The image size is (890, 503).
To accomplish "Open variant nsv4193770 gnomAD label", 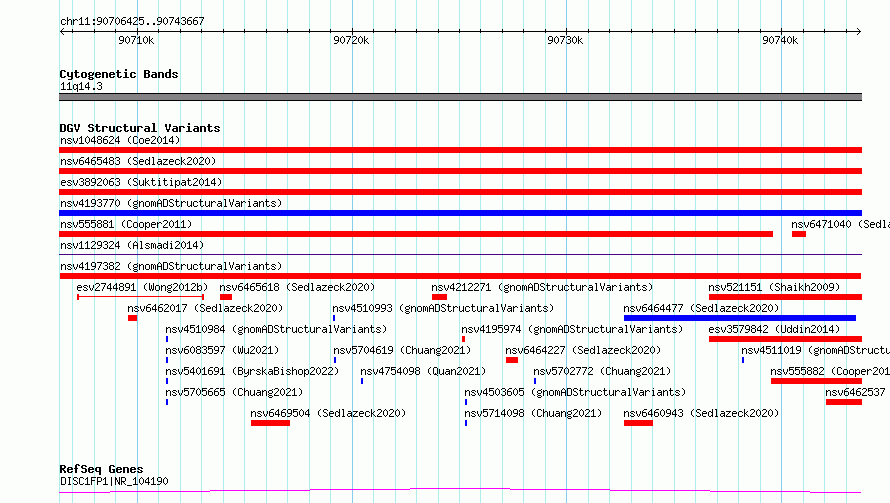I will click(171, 203).
